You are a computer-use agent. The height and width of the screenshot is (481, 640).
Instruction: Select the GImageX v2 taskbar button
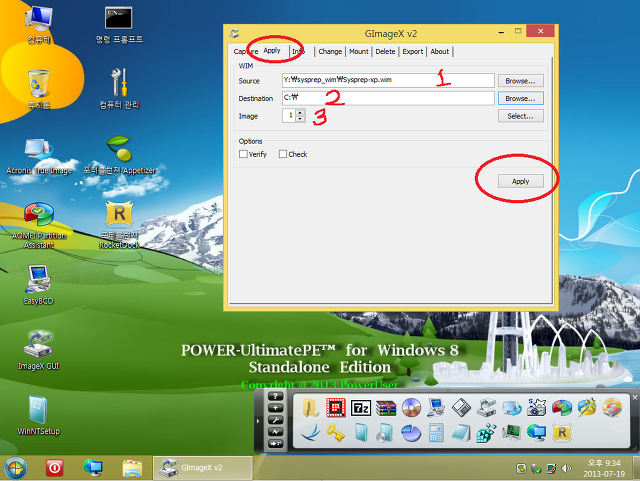pos(203,468)
